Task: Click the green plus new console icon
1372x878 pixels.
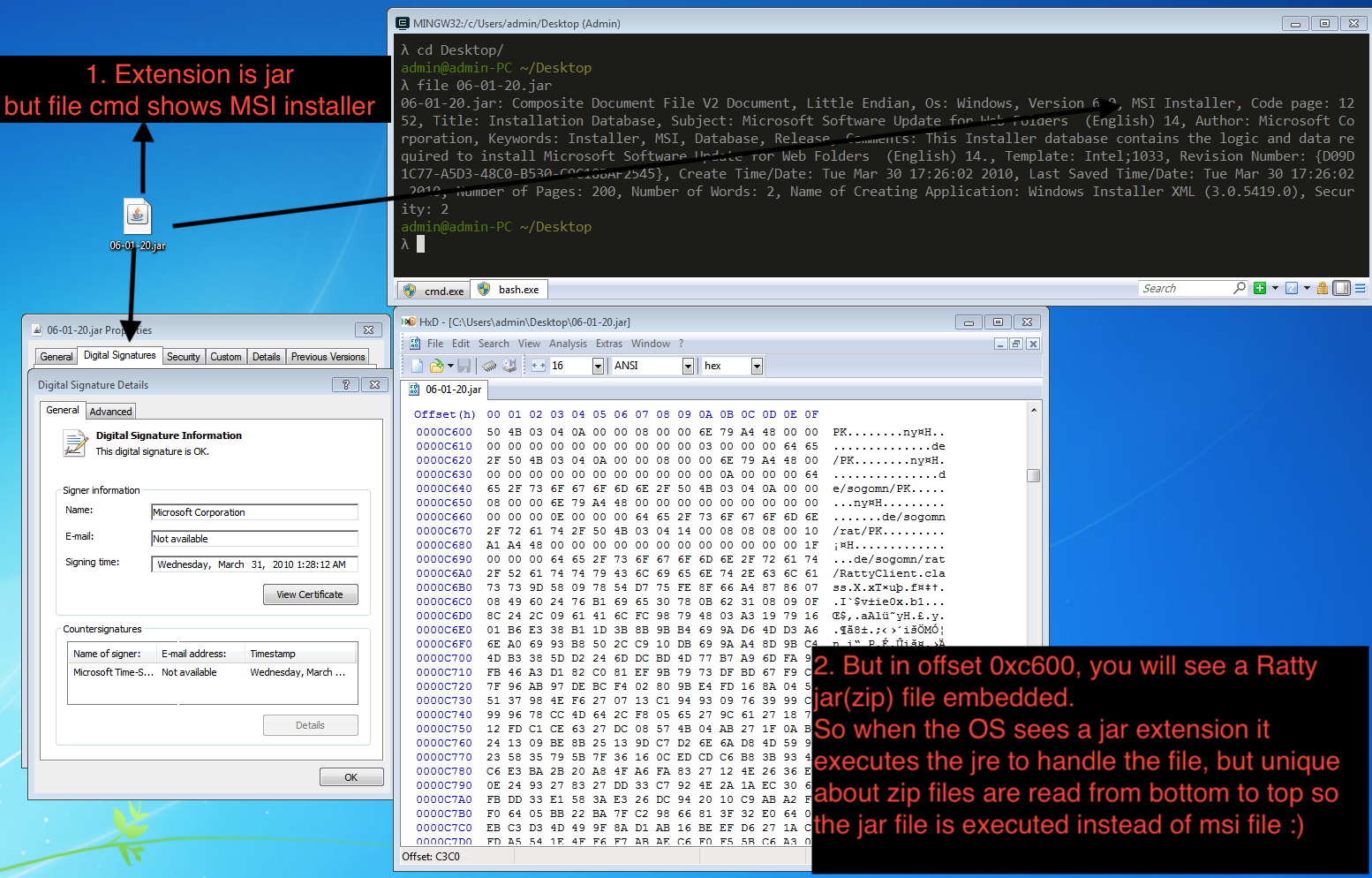Action: pyautogui.click(x=1260, y=288)
